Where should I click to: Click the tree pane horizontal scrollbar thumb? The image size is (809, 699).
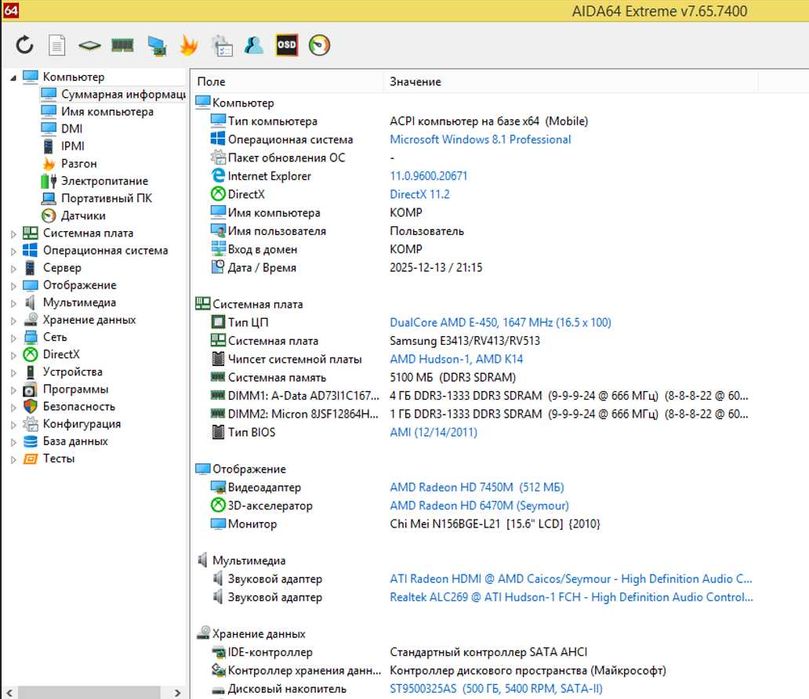pyautogui.click(x=88, y=692)
